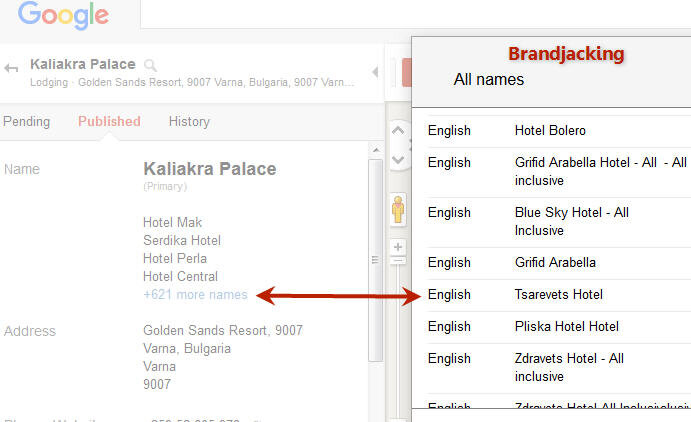Click the search magnifier beside Kaliakra Palace
This screenshot has height=422, width=691.
coord(150,65)
